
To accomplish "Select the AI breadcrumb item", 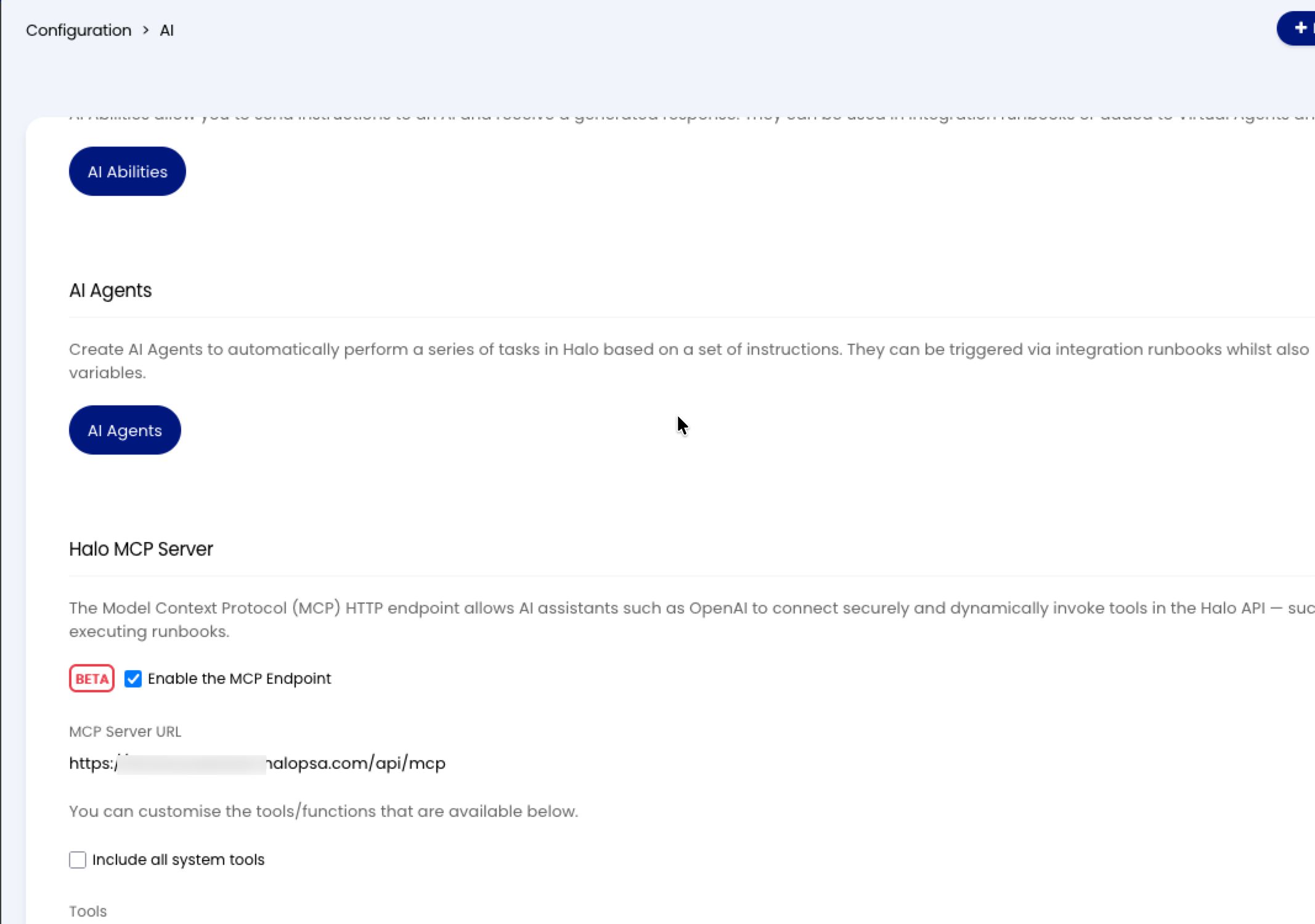I will tap(167, 30).
